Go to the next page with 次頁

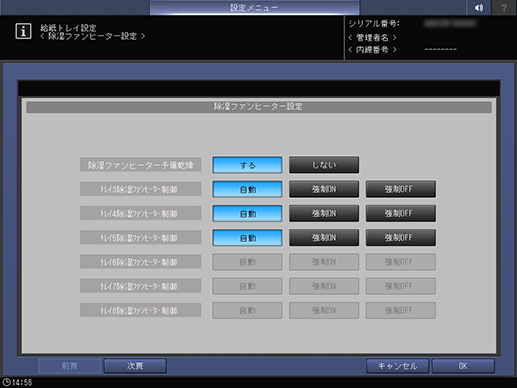[135, 366]
